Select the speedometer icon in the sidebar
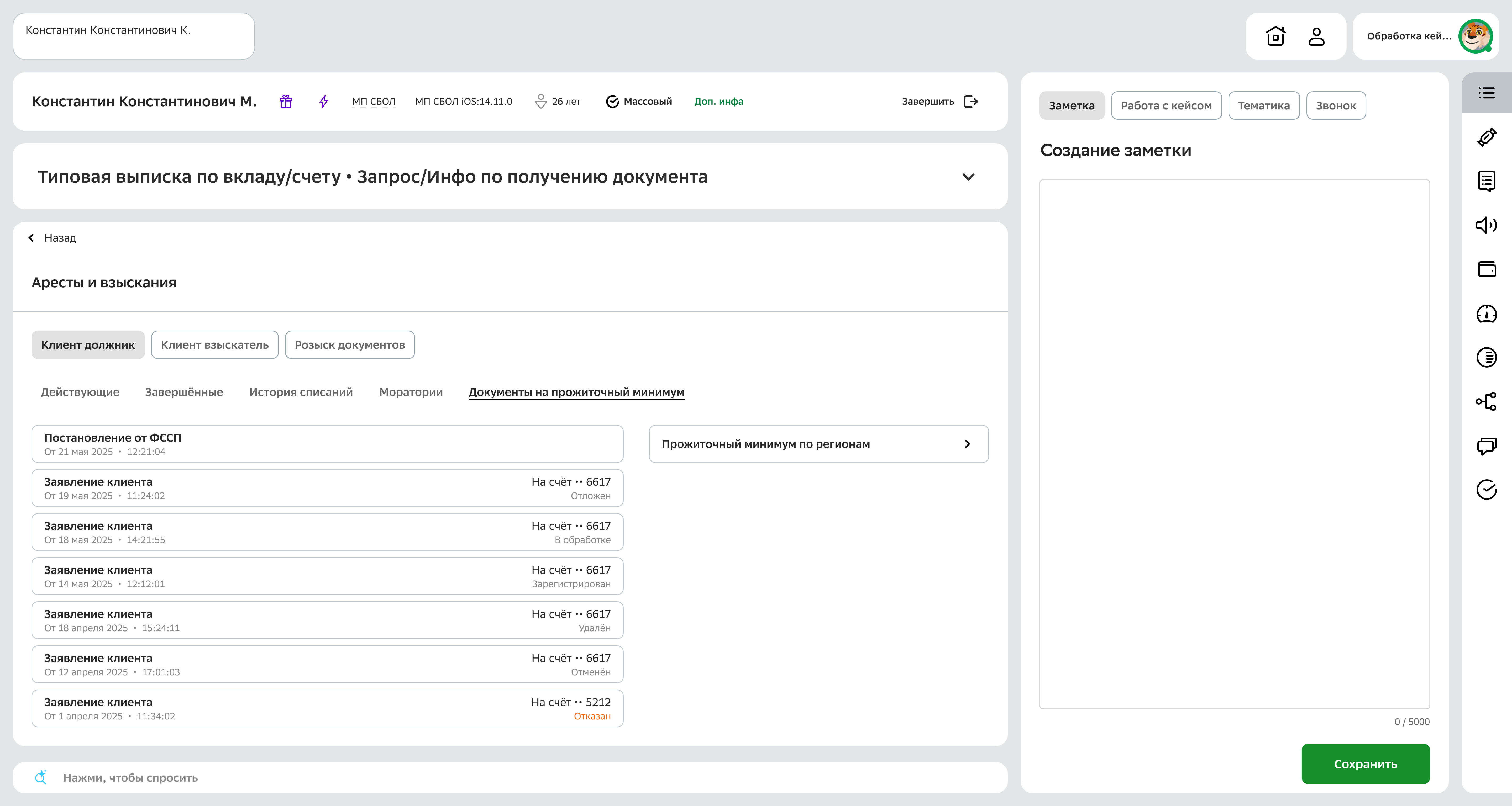Screen dimensions: 1512x806 1487,314
